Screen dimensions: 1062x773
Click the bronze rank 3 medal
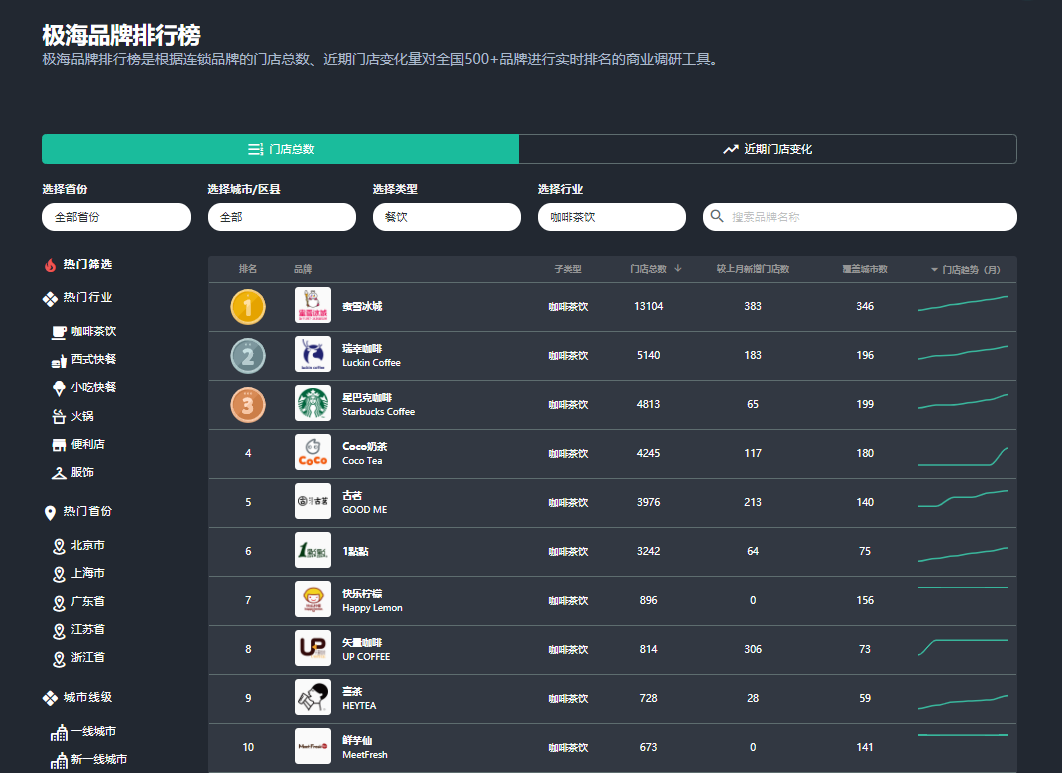(x=248, y=405)
